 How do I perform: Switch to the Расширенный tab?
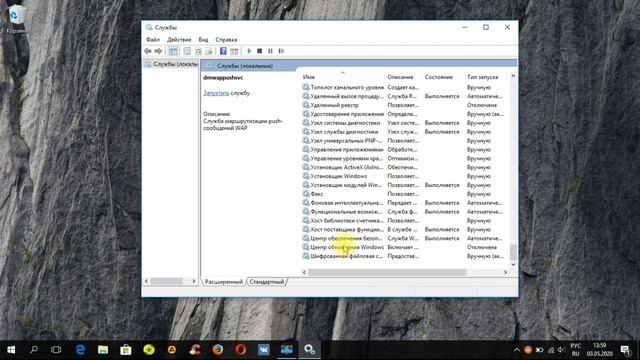(x=224, y=282)
